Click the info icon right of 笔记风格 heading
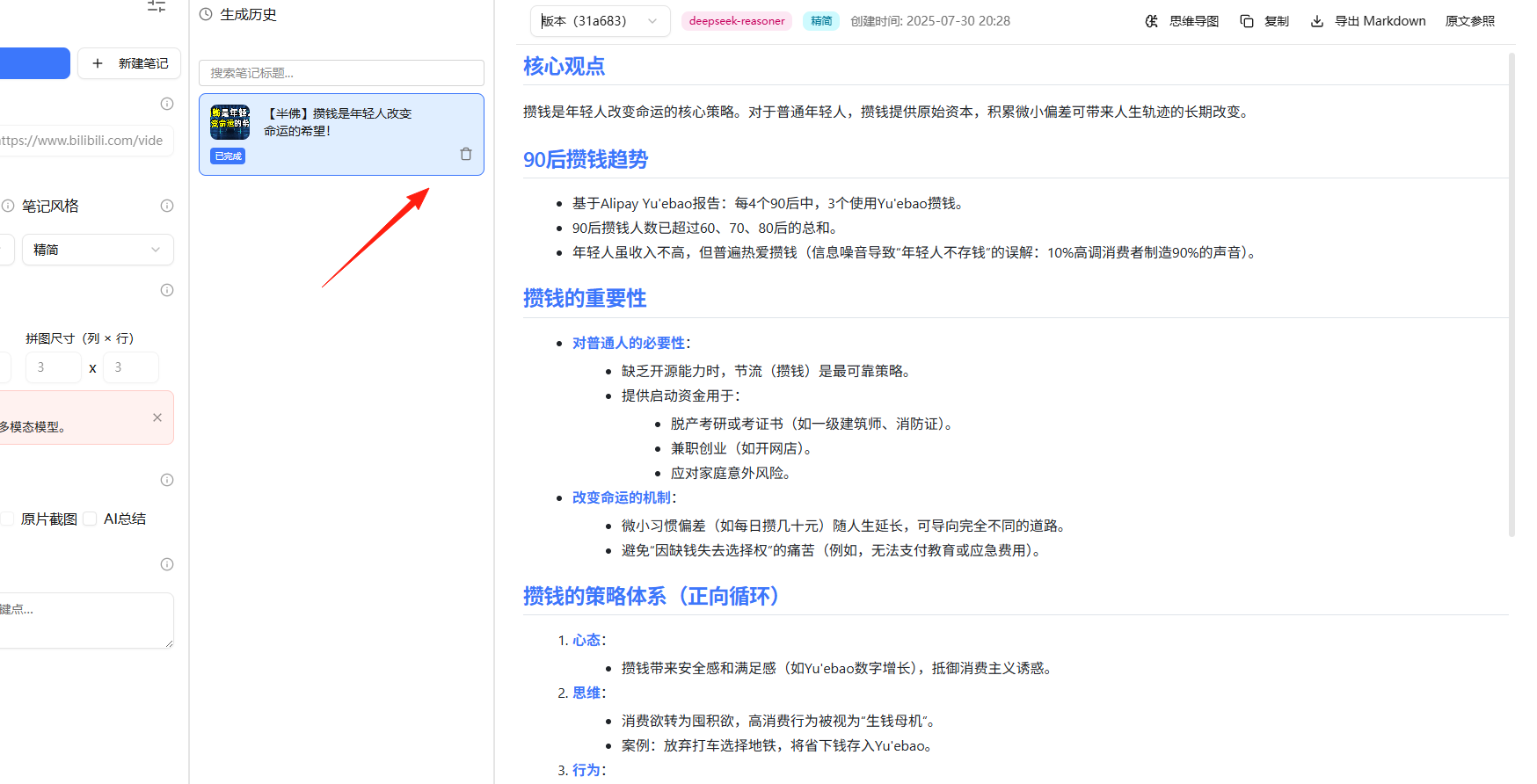This screenshot has height=784, width=1537. click(167, 206)
